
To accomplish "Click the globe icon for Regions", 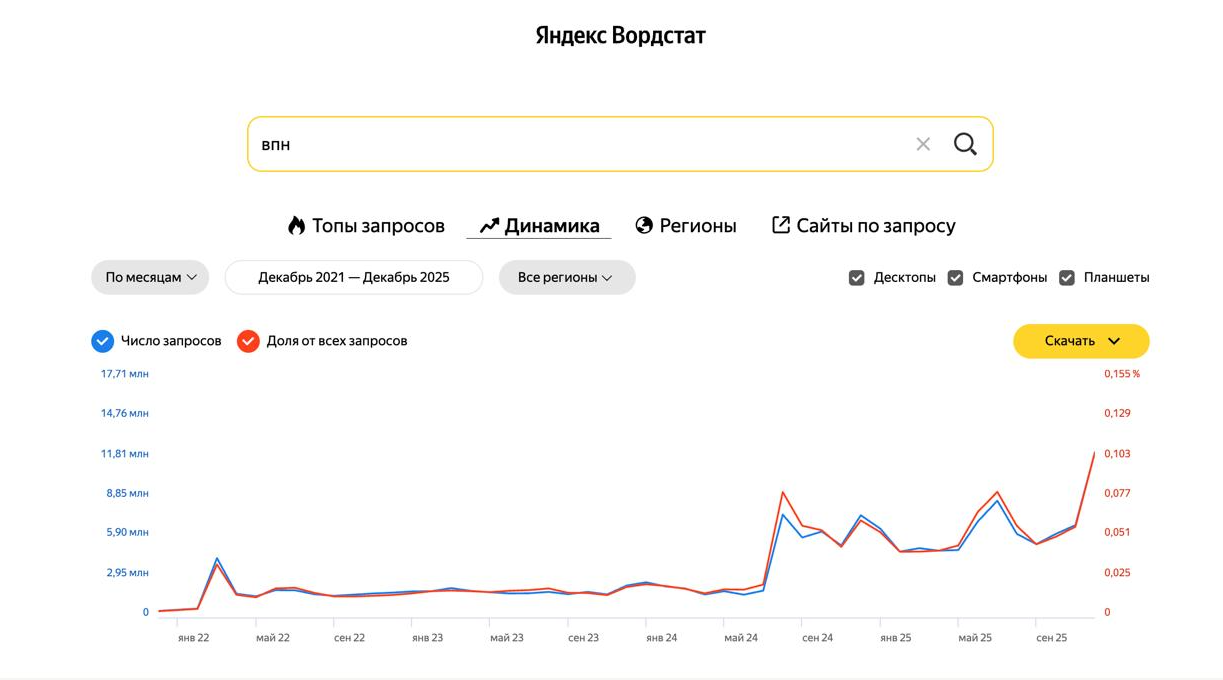I will [x=644, y=226].
